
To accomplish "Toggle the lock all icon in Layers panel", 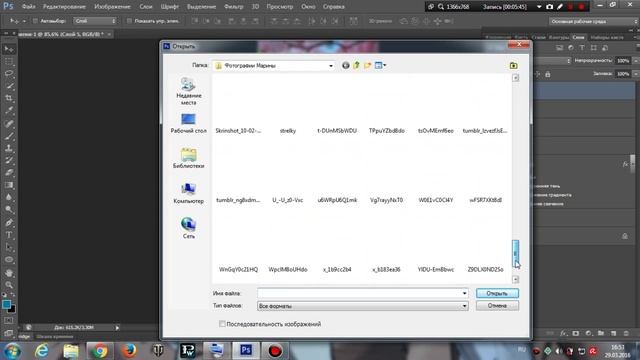I will pos(548,74).
